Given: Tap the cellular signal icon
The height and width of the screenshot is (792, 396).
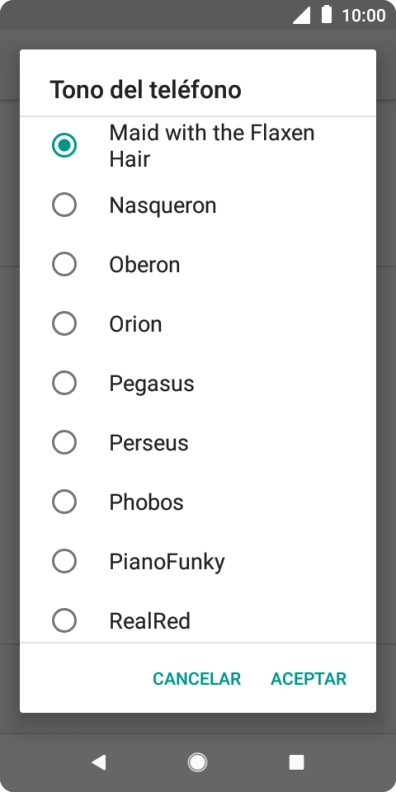Looking at the screenshot, I should [x=302, y=15].
